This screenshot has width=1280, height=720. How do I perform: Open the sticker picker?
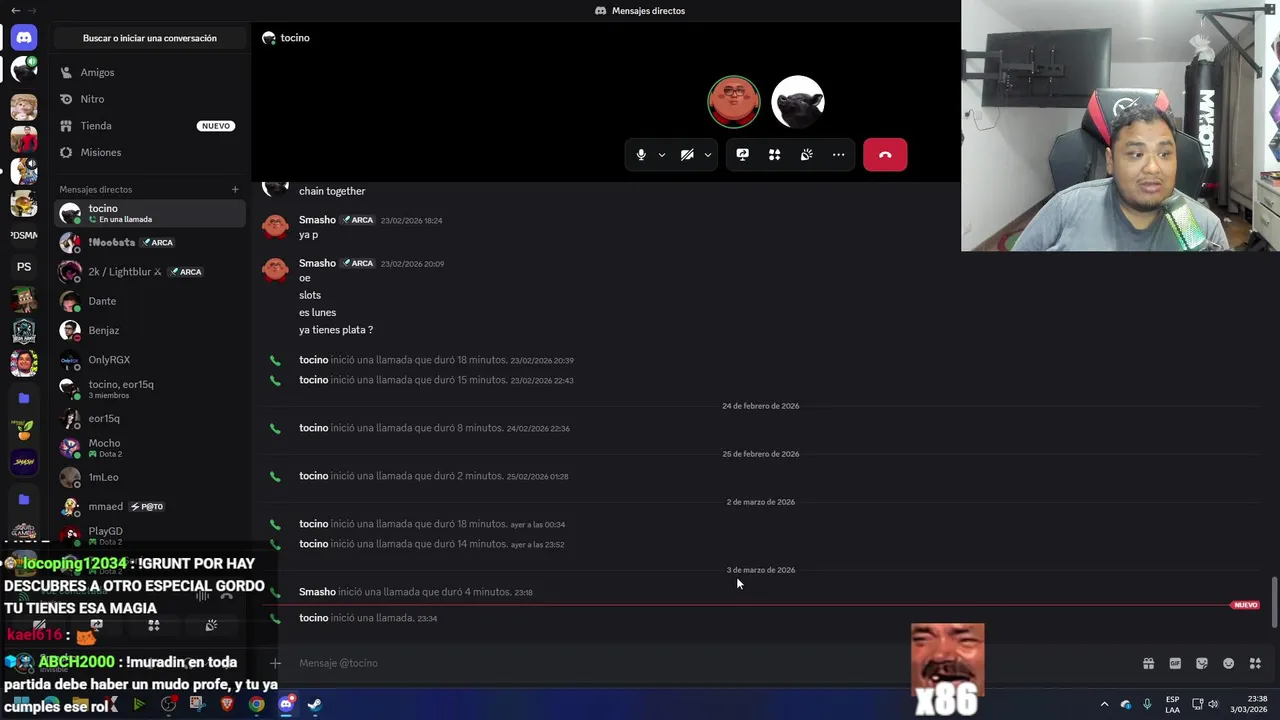(1202, 663)
